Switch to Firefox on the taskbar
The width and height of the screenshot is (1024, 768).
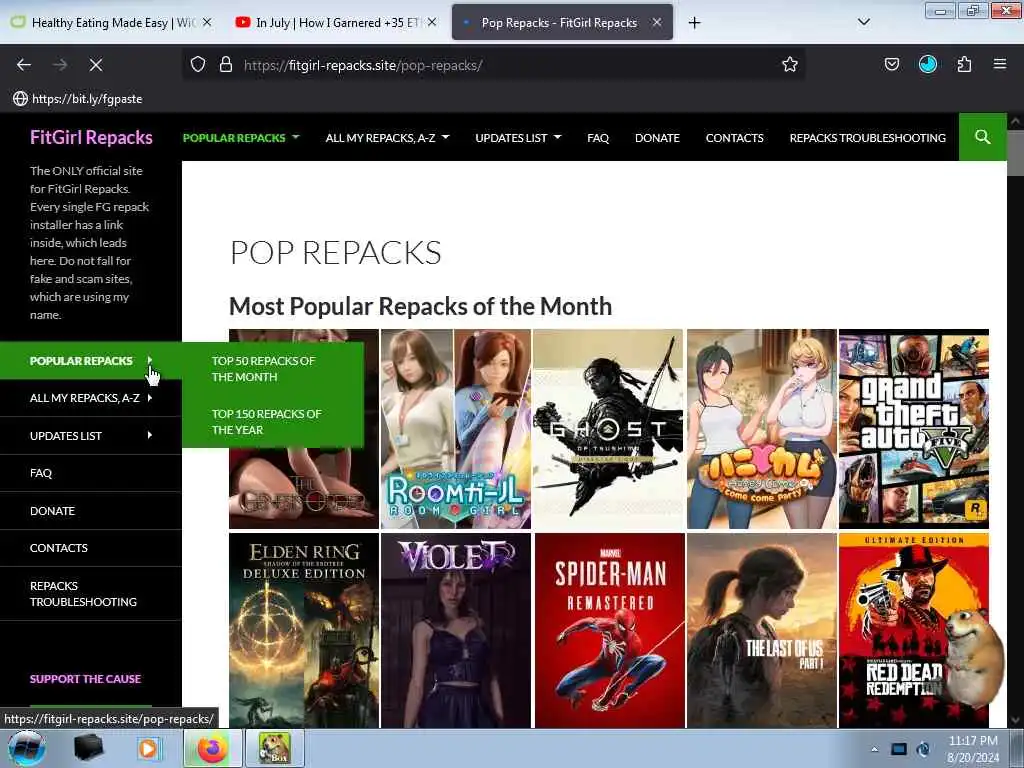(211, 748)
